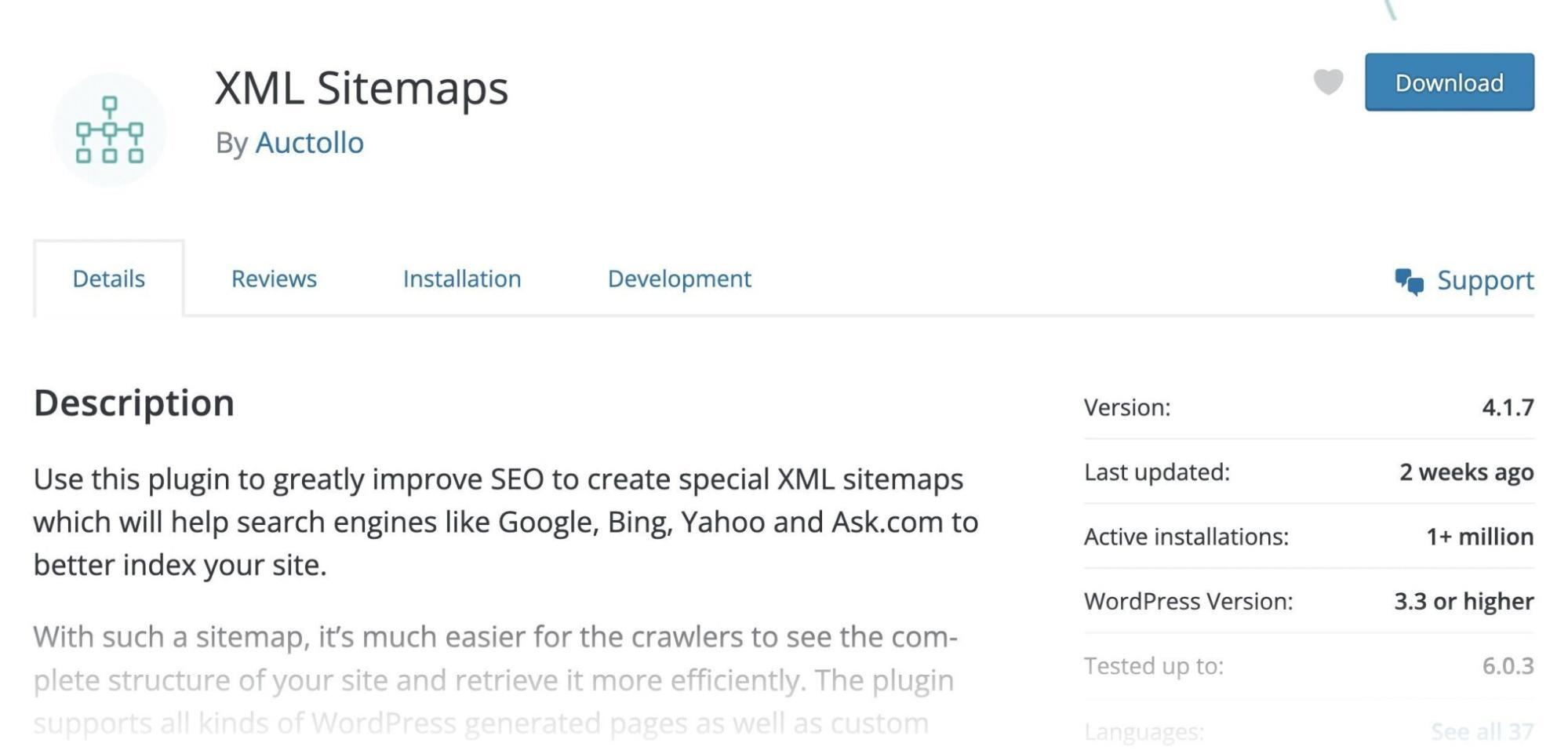Visit the Auctollo author profile
The width and height of the screenshot is (1568, 754).
[x=311, y=143]
